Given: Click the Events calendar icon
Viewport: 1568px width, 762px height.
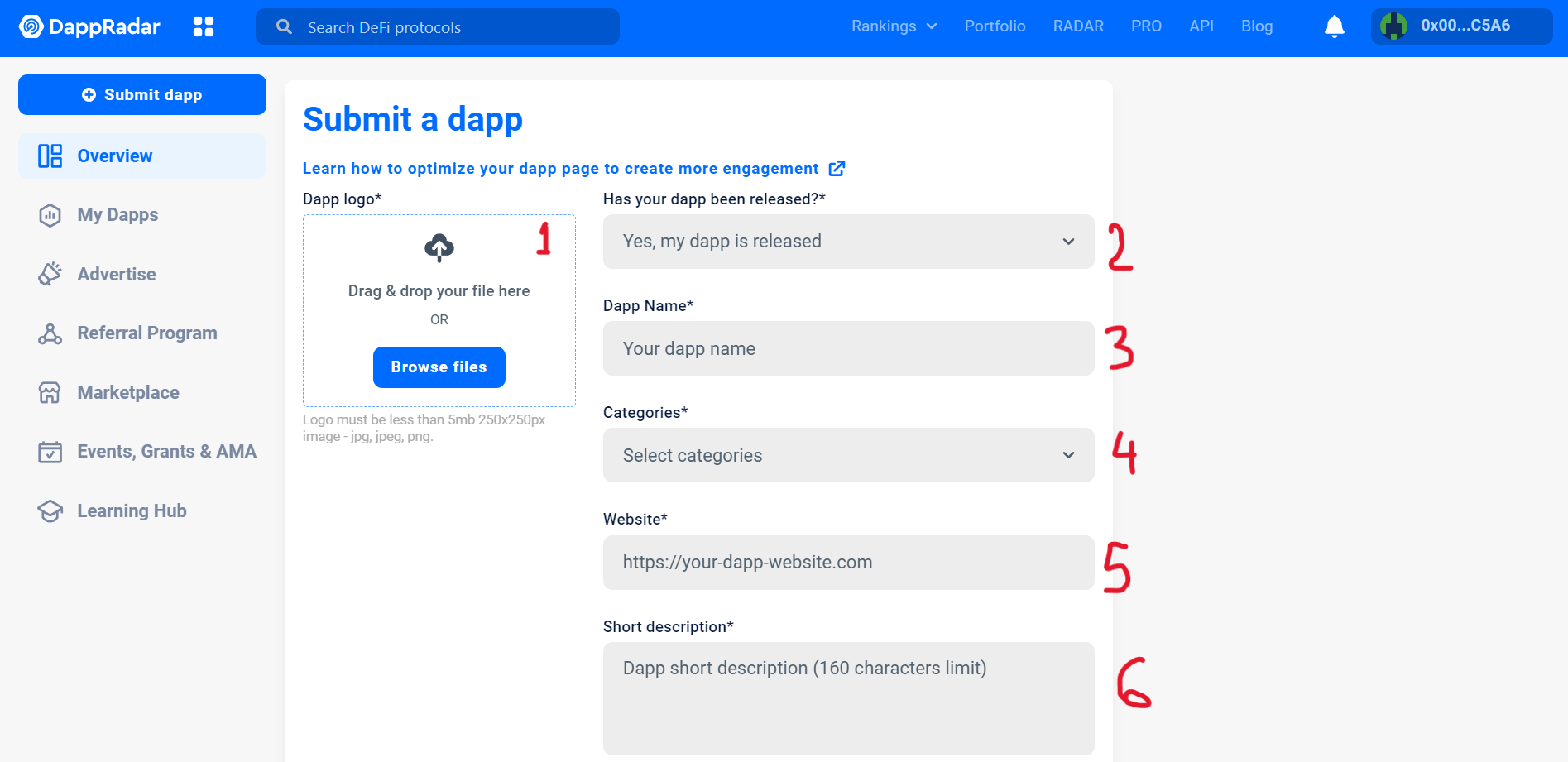Looking at the screenshot, I should coord(50,452).
